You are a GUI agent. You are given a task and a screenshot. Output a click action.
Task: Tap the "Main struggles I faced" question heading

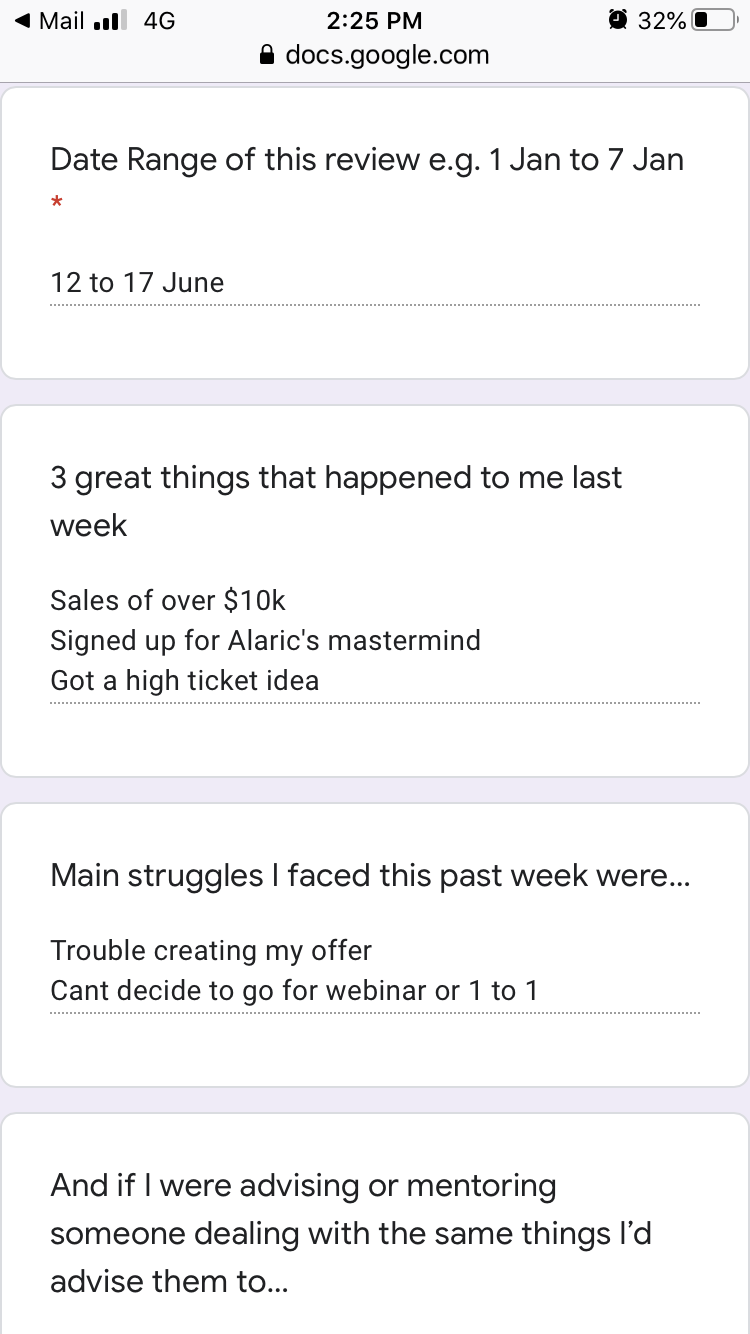(x=370, y=876)
